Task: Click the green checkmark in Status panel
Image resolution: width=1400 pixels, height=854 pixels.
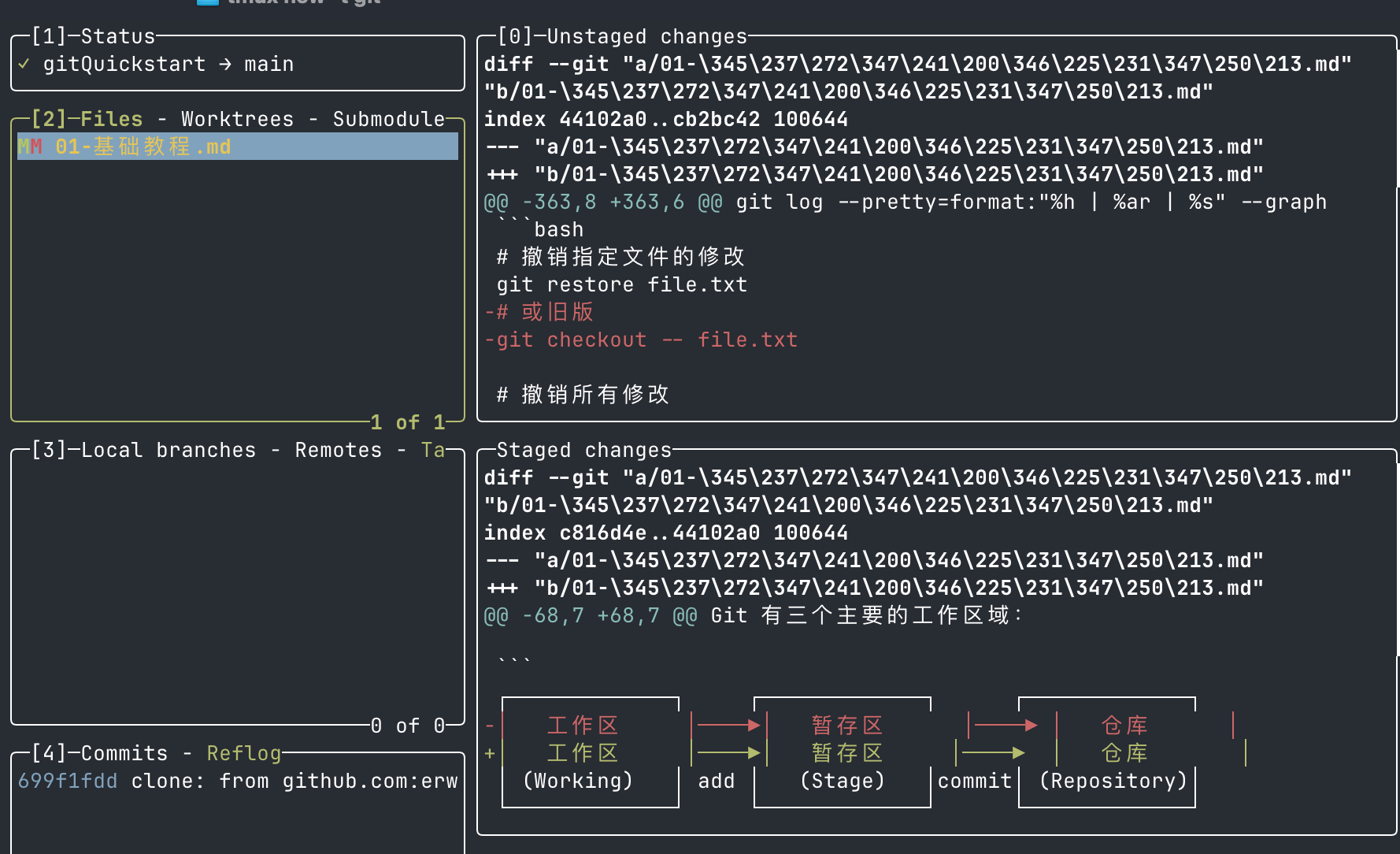Action: coord(24,64)
